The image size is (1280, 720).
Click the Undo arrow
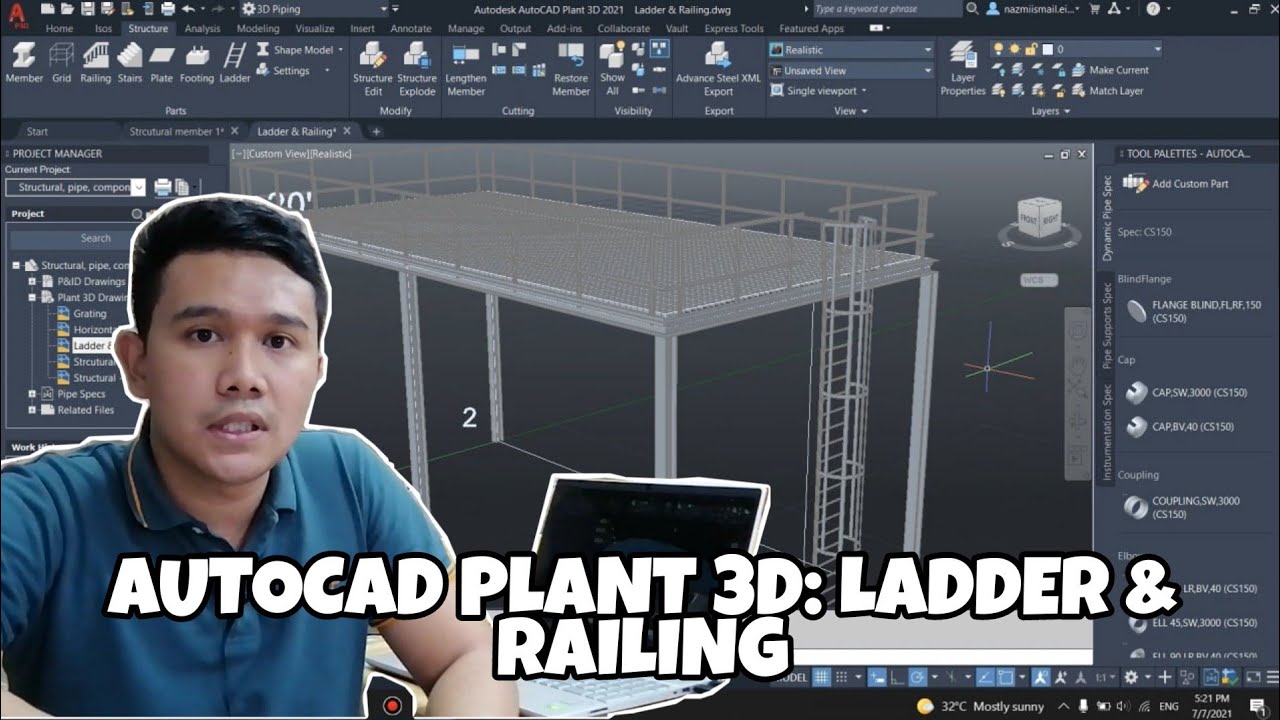[187, 9]
